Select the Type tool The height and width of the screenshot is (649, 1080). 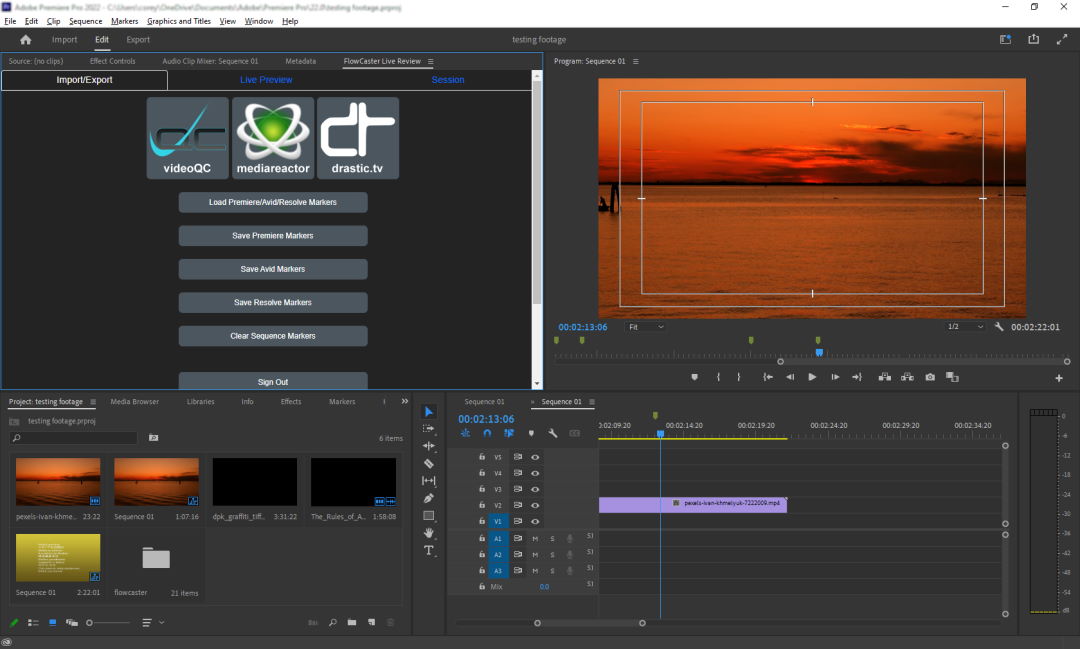[428, 550]
